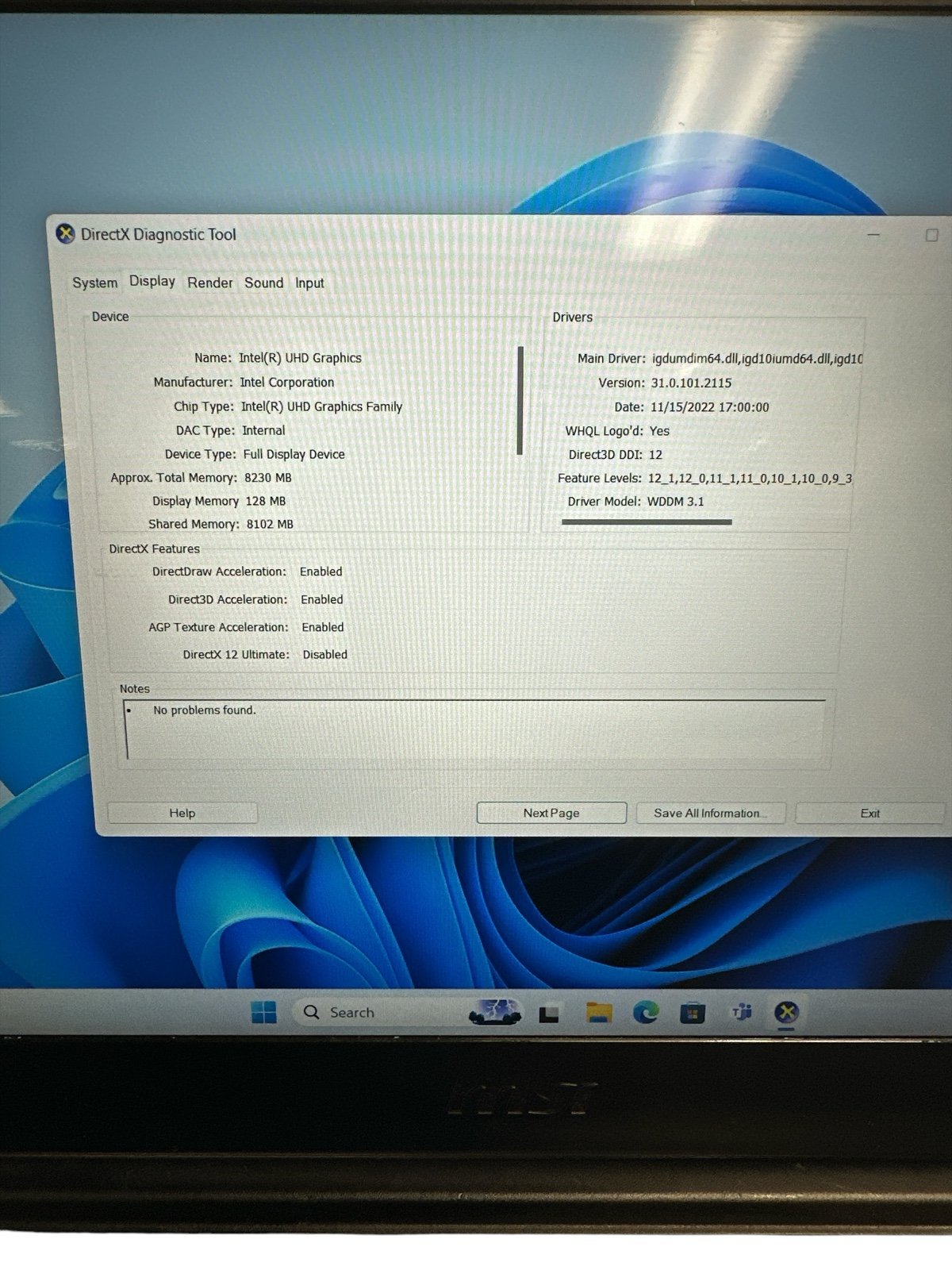The image size is (952, 1270).
Task: Open the Sound tab
Action: coord(263,283)
